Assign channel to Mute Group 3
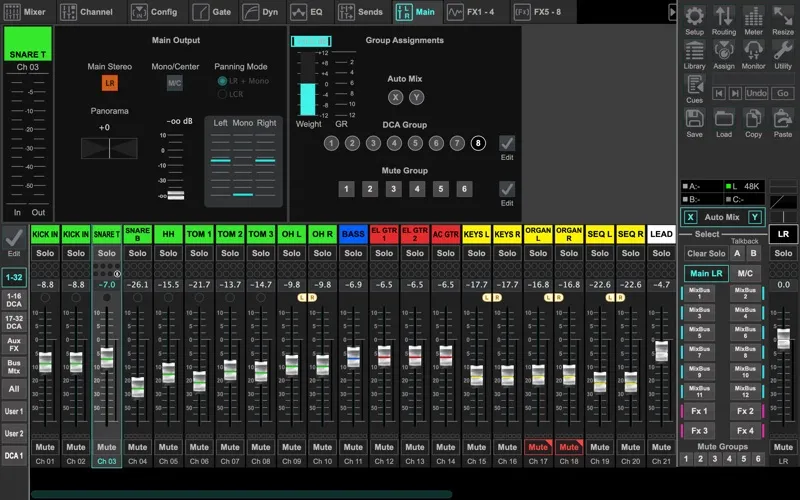 [393, 189]
